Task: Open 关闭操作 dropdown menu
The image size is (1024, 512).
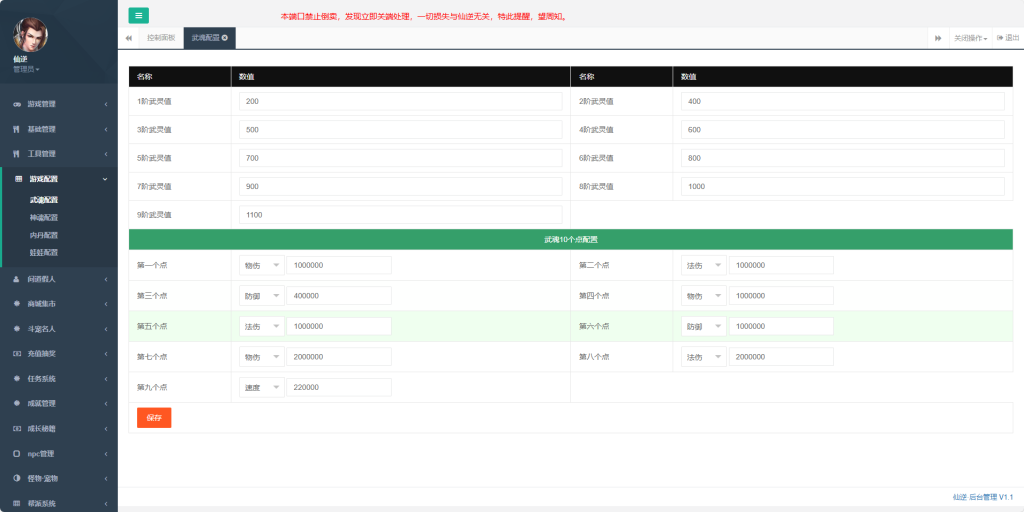Action: point(970,39)
